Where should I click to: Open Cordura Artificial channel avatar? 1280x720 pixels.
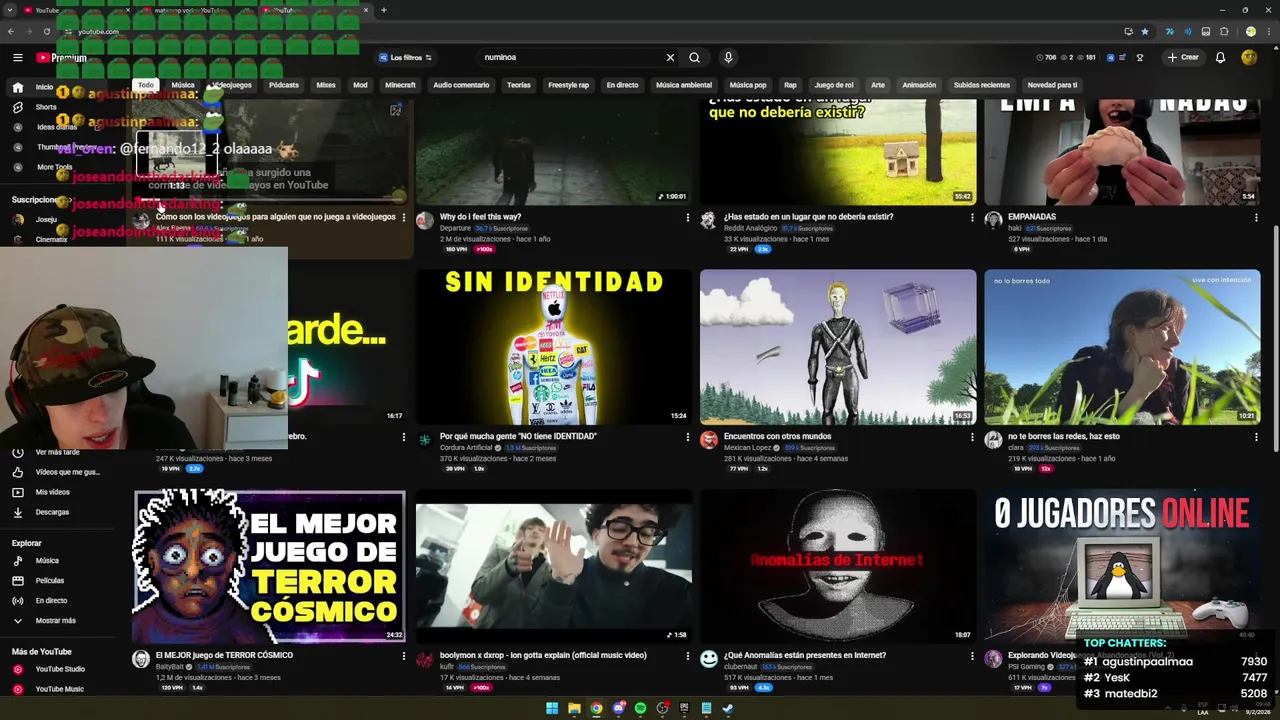[425, 440]
